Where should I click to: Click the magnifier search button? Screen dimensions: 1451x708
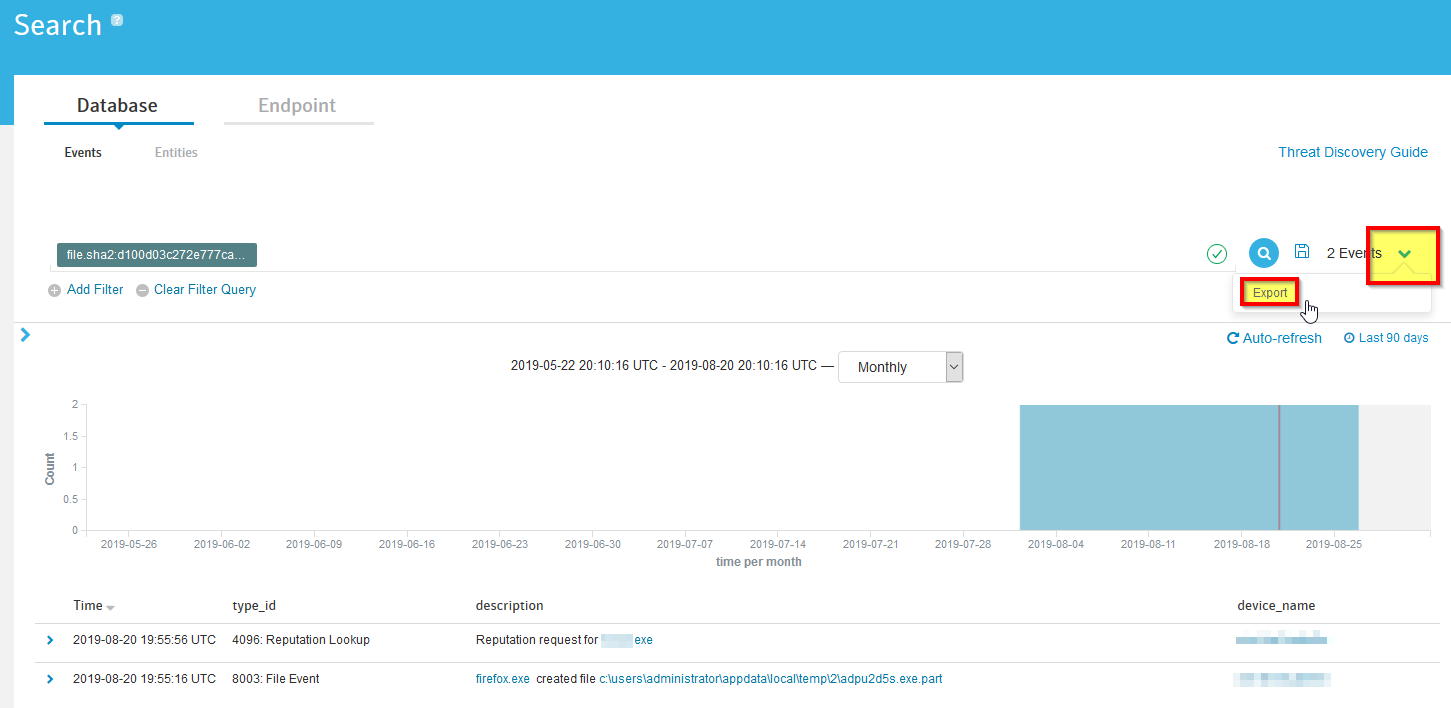(x=1264, y=253)
